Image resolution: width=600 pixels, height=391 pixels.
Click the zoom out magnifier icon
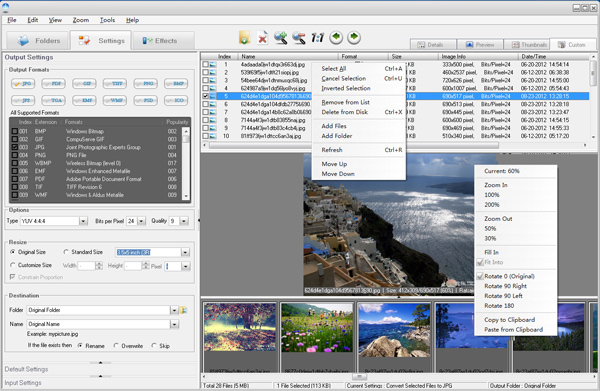(x=299, y=37)
